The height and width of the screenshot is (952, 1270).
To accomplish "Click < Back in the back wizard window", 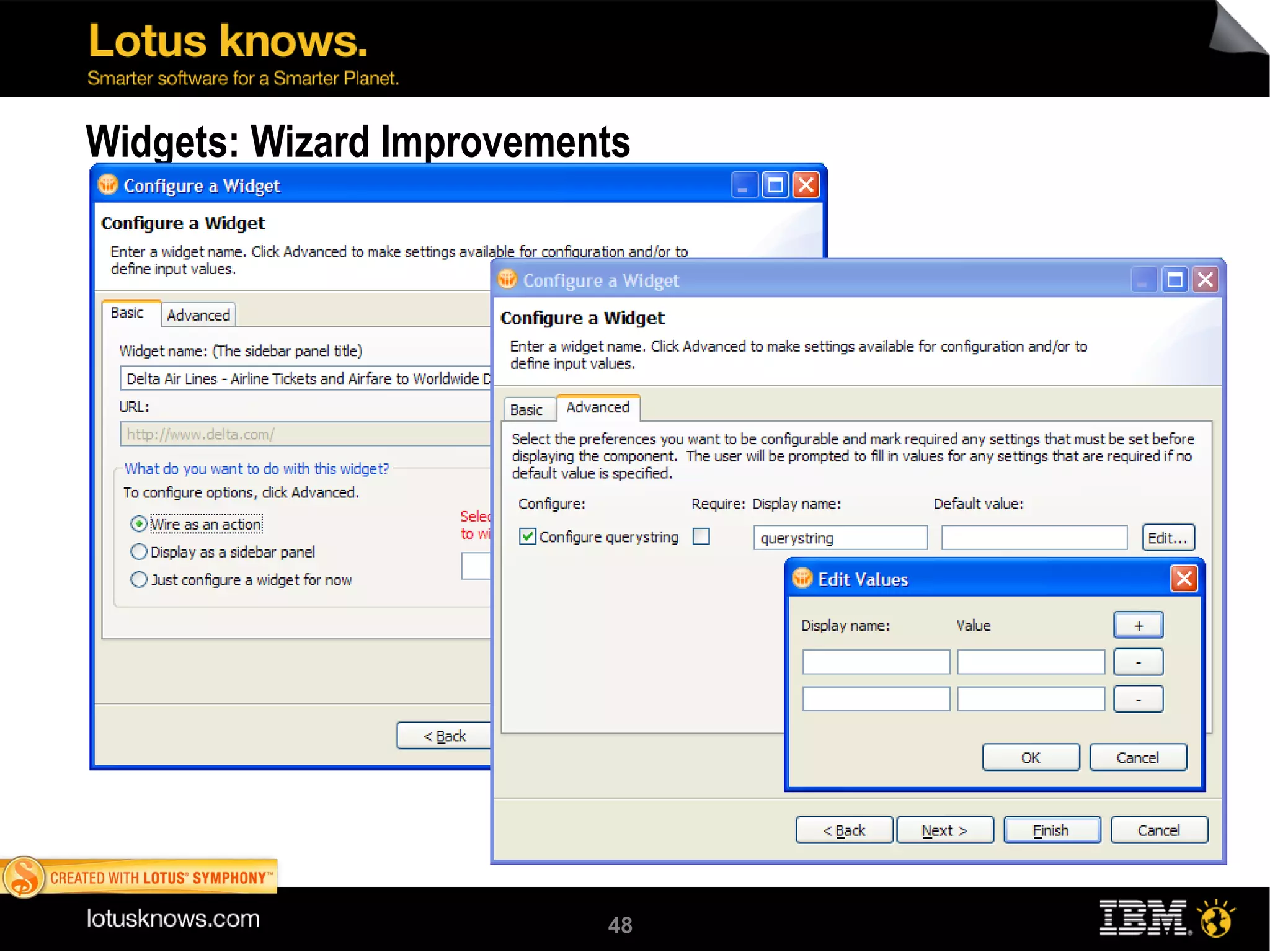I will pos(444,736).
